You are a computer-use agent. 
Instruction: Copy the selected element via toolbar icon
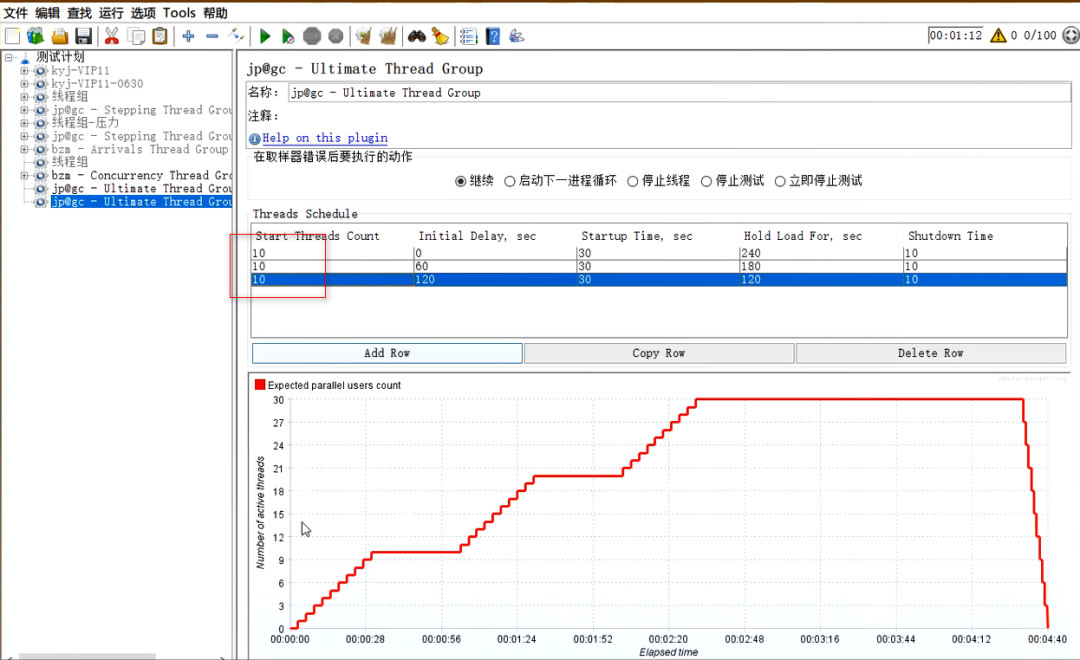[136, 36]
